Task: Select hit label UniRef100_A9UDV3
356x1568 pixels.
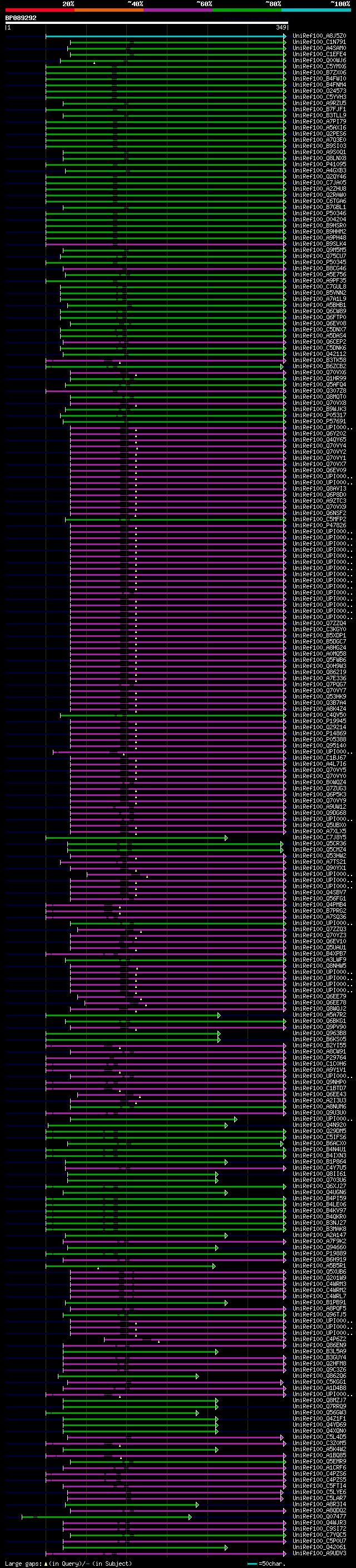Action: point(319,1554)
